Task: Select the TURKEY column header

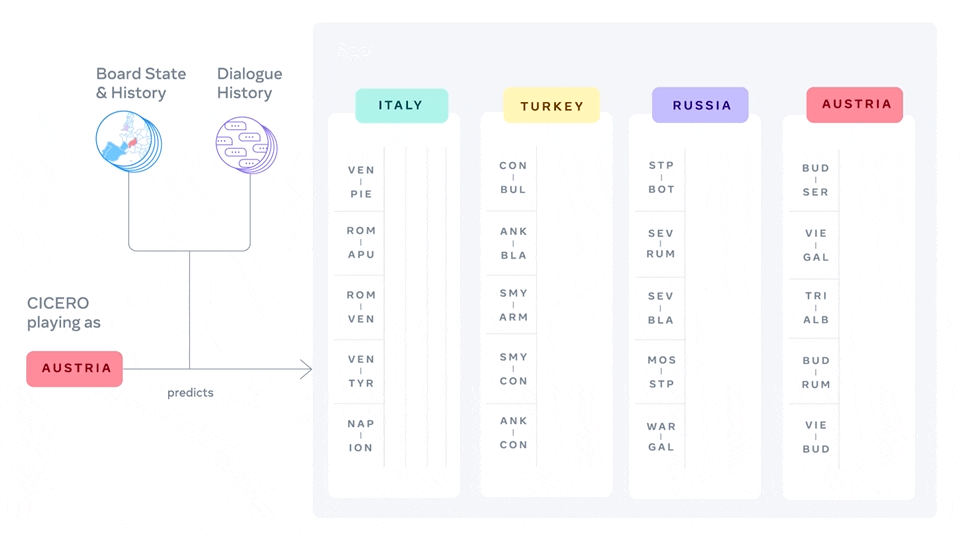Action: pyautogui.click(x=551, y=106)
